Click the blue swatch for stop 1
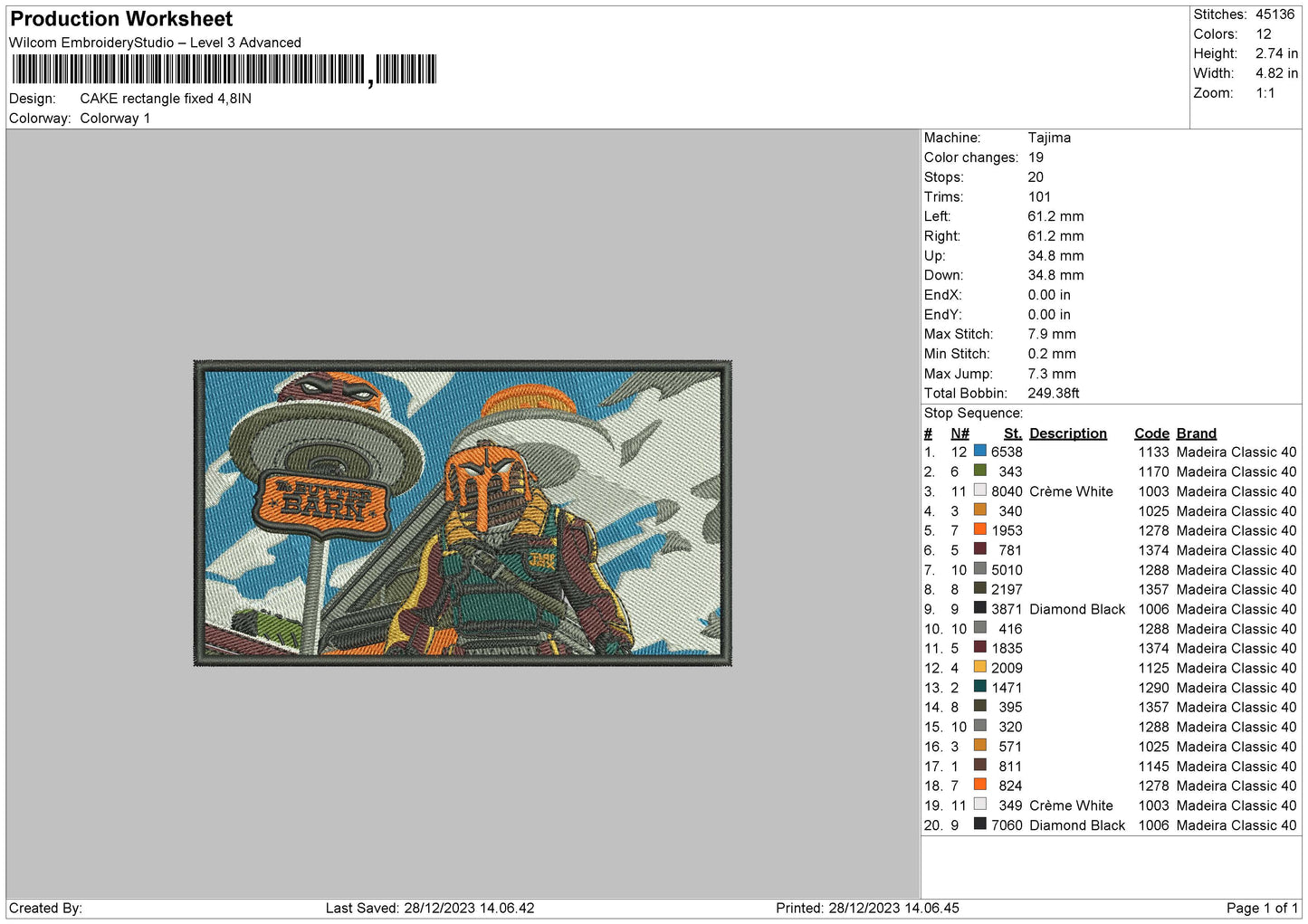1308x924 pixels. click(979, 451)
